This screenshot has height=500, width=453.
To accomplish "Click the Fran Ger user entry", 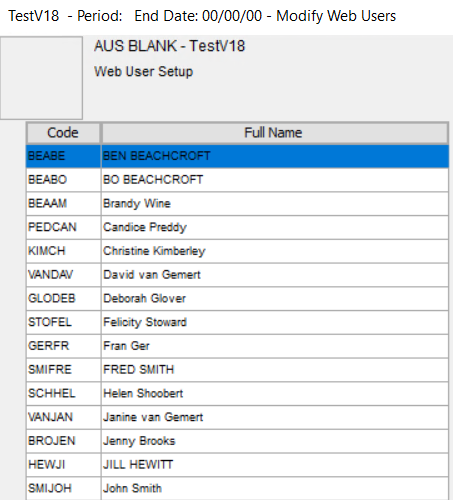I will [x=237, y=346].
